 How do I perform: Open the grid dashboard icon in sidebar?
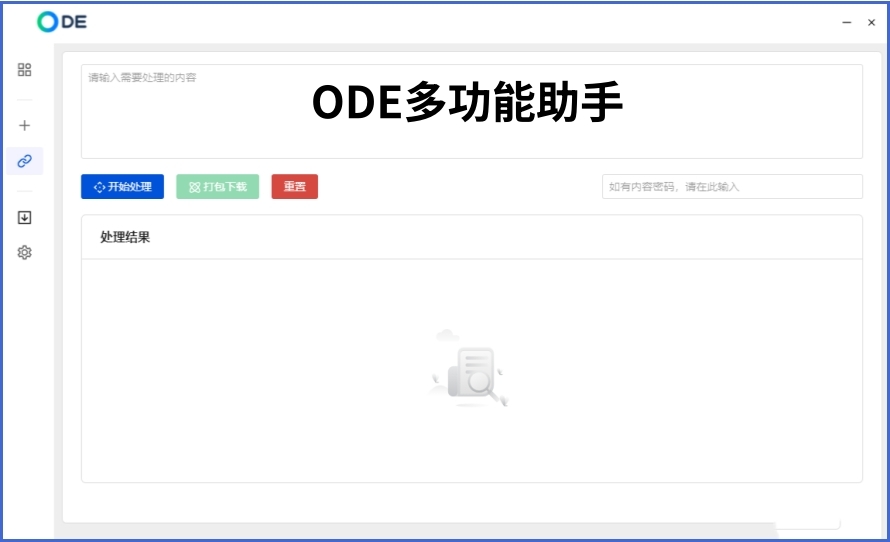click(24, 69)
